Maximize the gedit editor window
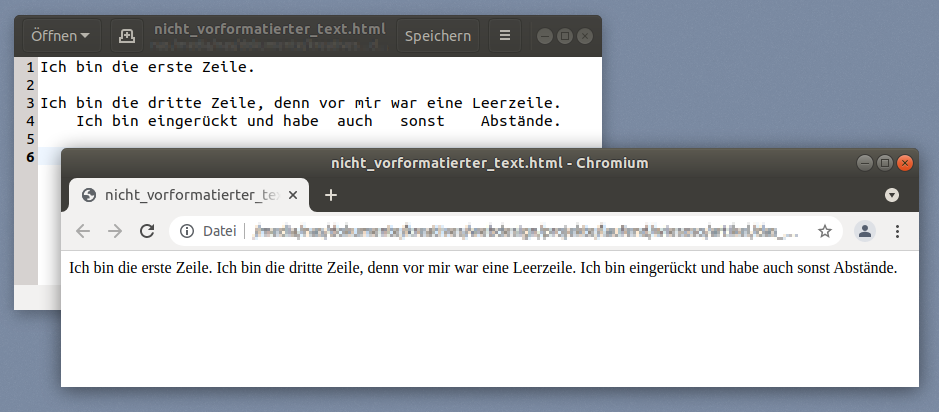939x412 pixels. (x=565, y=37)
